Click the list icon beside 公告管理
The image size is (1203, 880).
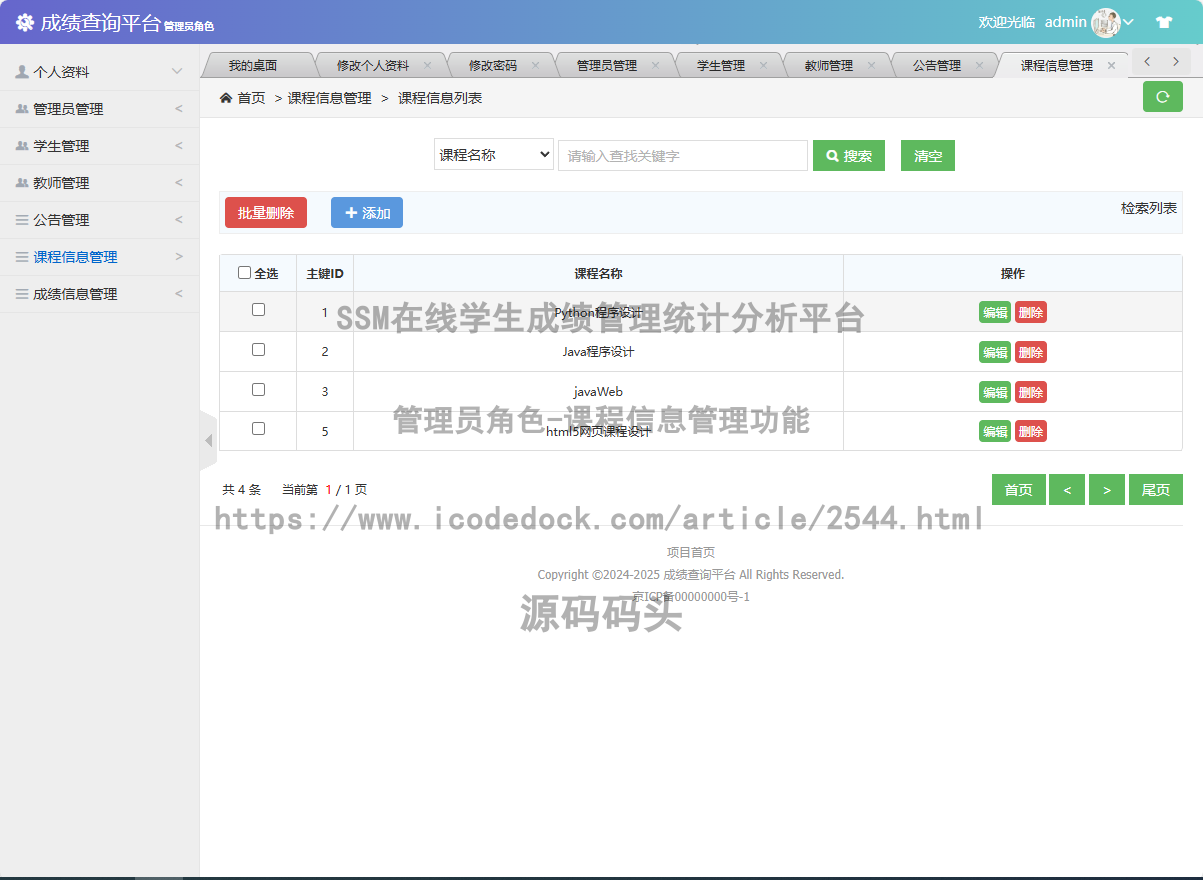pyautogui.click(x=22, y=220)
